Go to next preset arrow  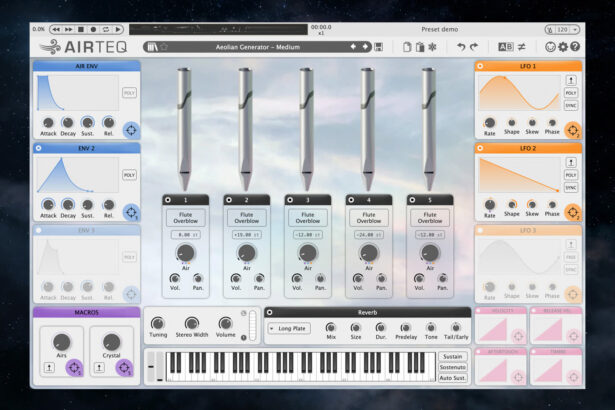pyautogui.click(x=365, y=47)
